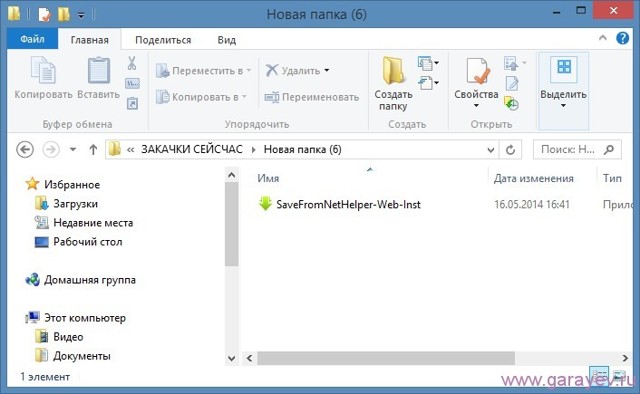Click the quick access Properties icon in title bar
The height and width of the screenshot is (394, 640).
click(44, 15)
